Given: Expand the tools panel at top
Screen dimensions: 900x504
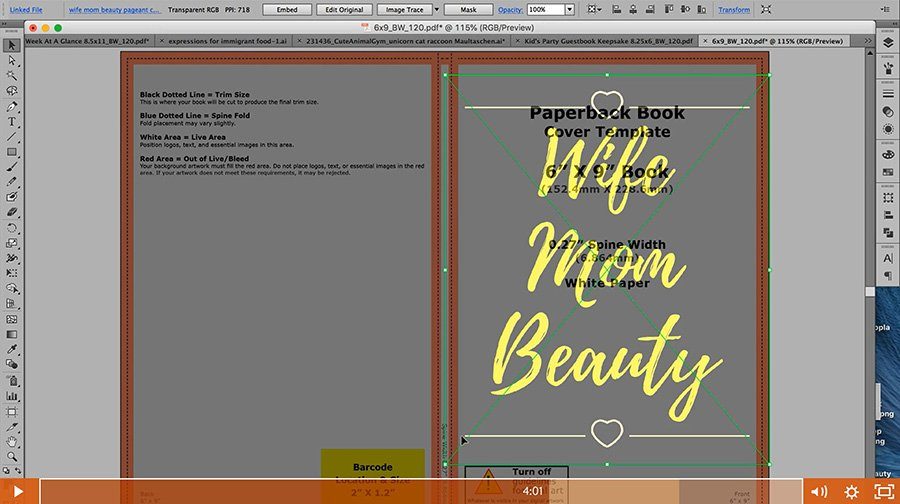Looking at the screenshot, I should (5, 24).
